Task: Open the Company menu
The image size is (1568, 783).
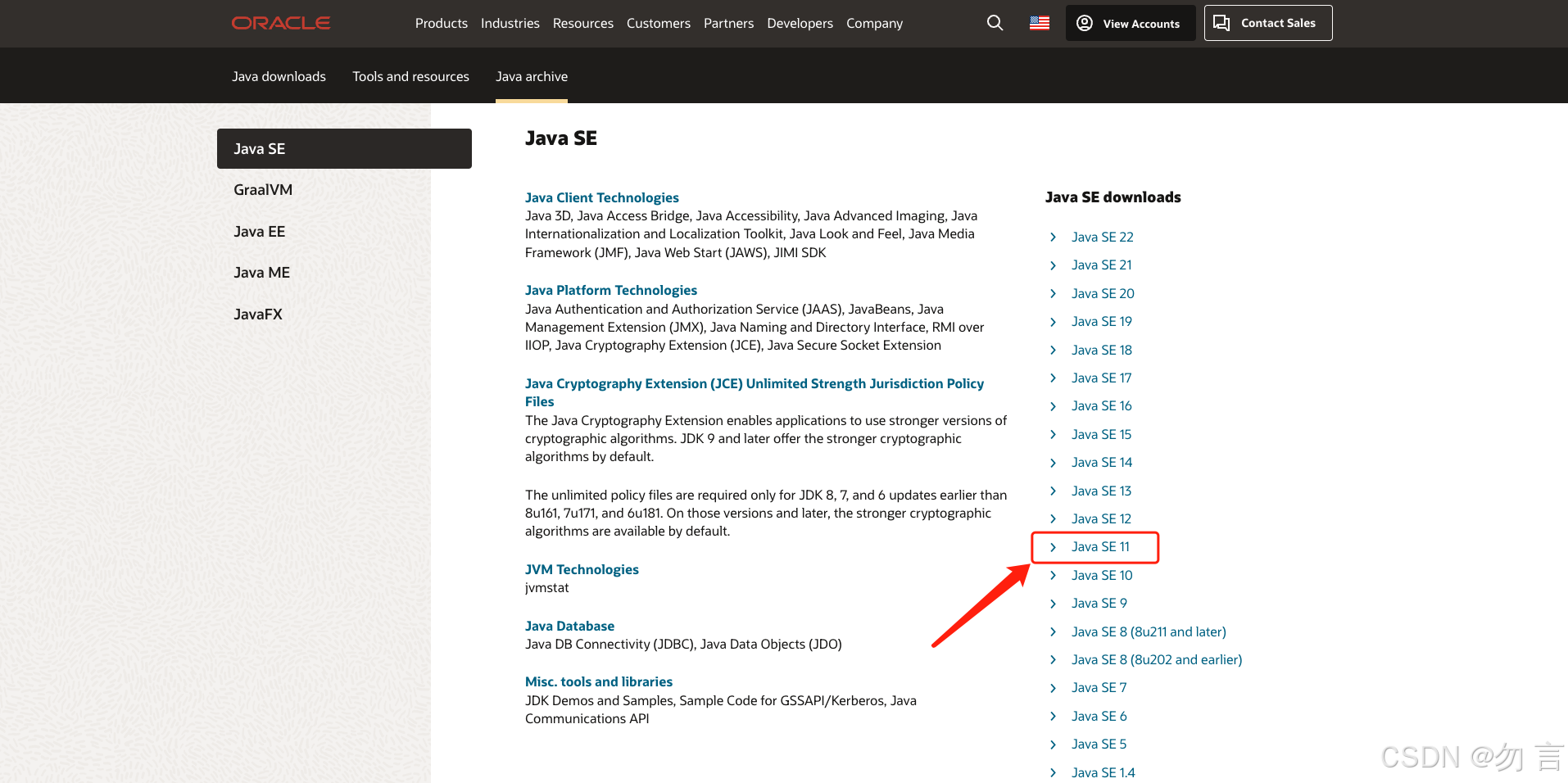Action: [x=874, y=23]
